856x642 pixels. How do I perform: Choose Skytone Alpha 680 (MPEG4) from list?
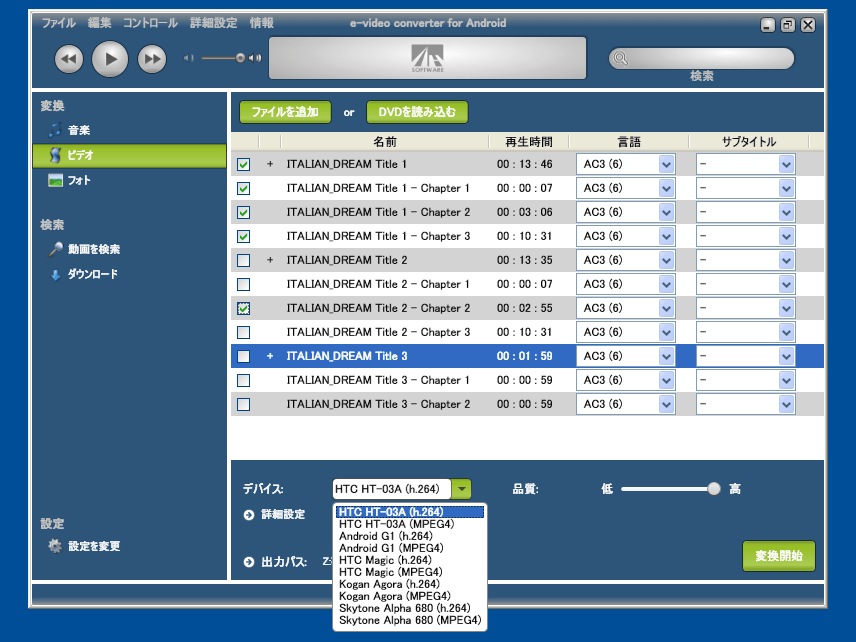click(x=410, y=620)
